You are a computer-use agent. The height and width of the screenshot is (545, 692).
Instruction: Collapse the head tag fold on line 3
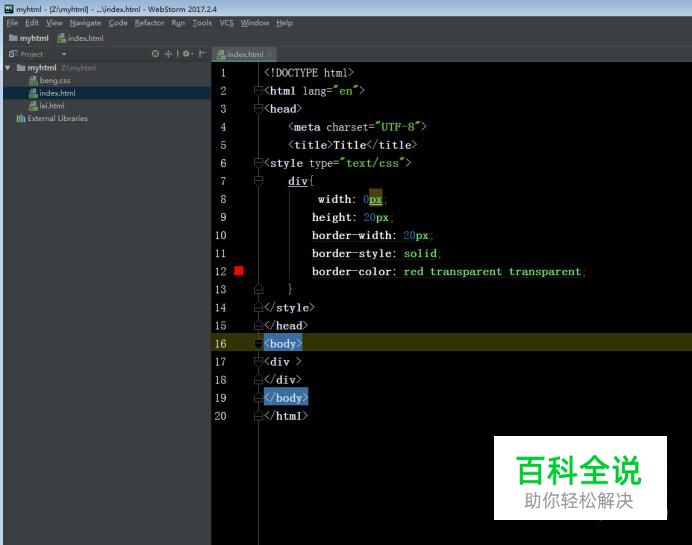click(259, 109)
